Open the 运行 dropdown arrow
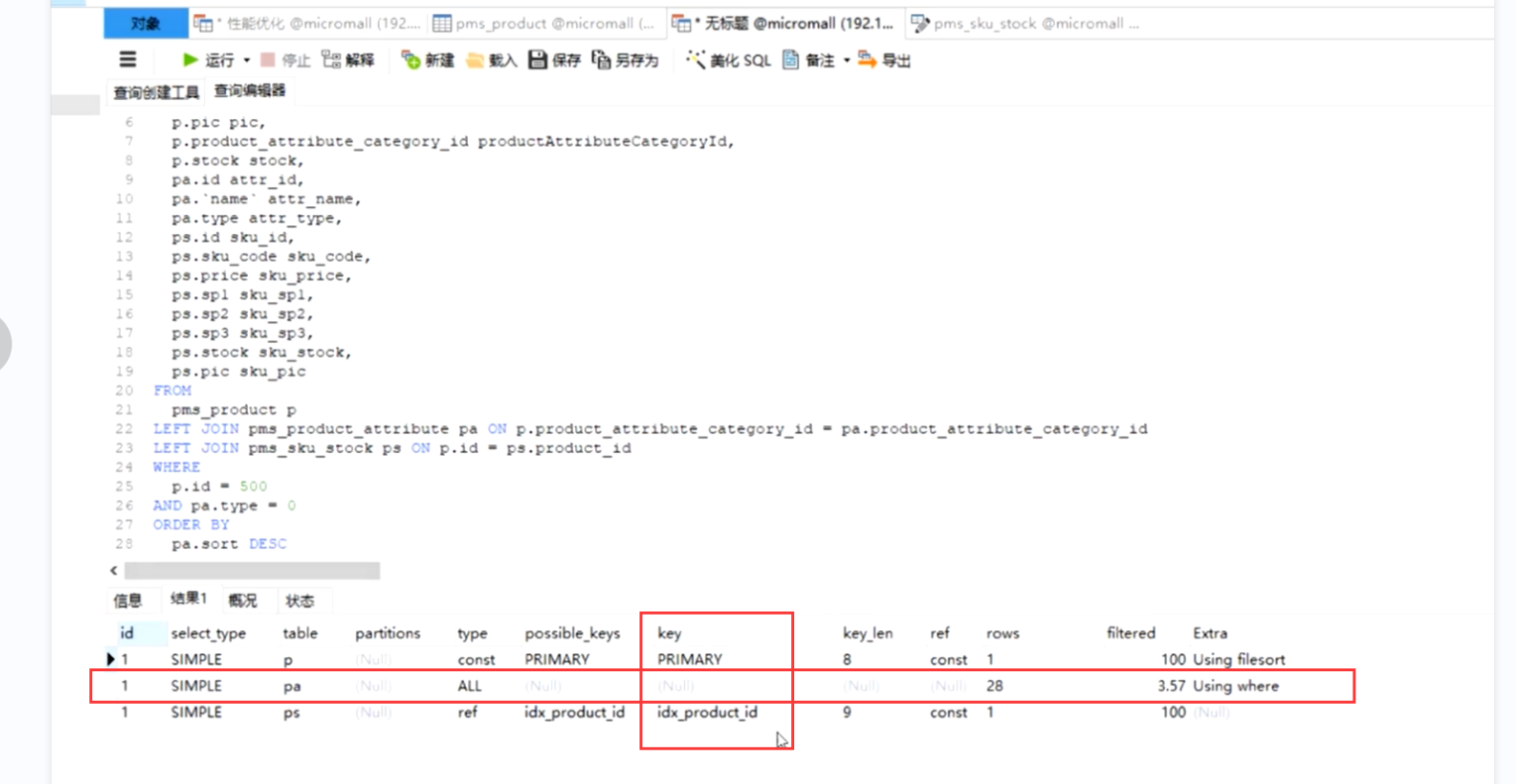The image size is (1516, 784). [247, 60]
